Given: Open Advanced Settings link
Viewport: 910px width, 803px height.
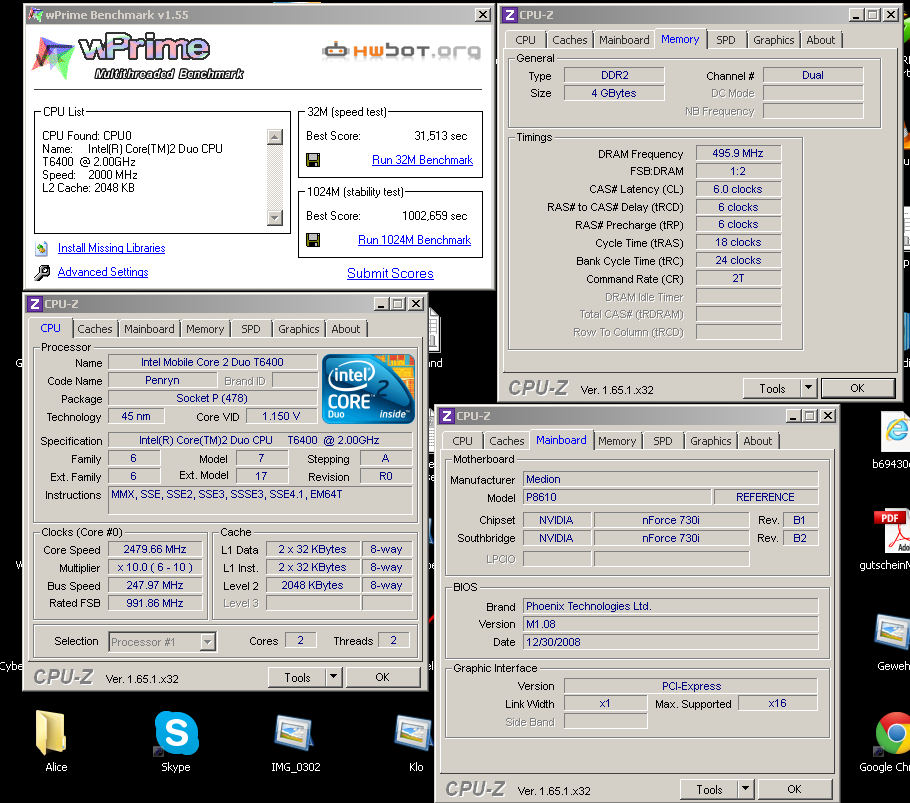Looking at the screenshot, I should pyautogui.click(x=103, y=272).
